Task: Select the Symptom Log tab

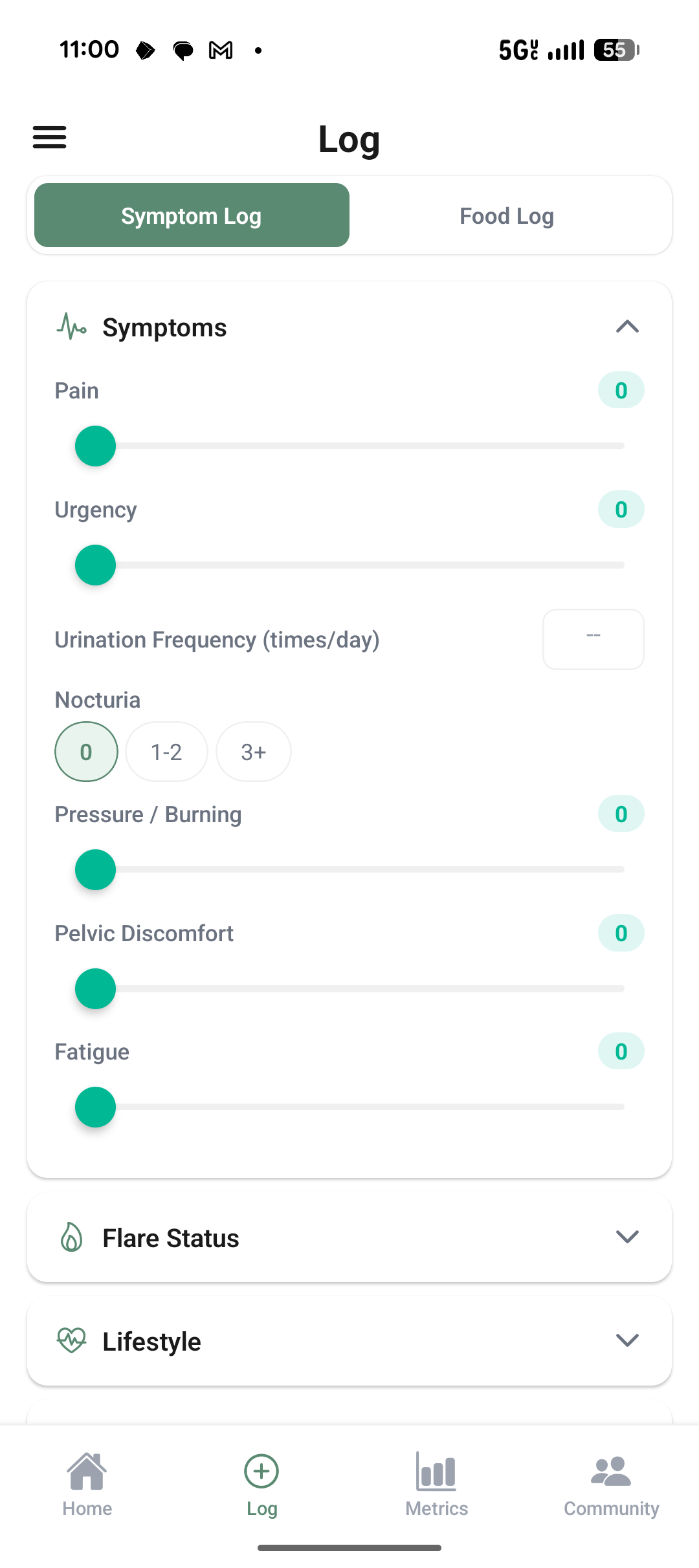Action: coord(191,215)
